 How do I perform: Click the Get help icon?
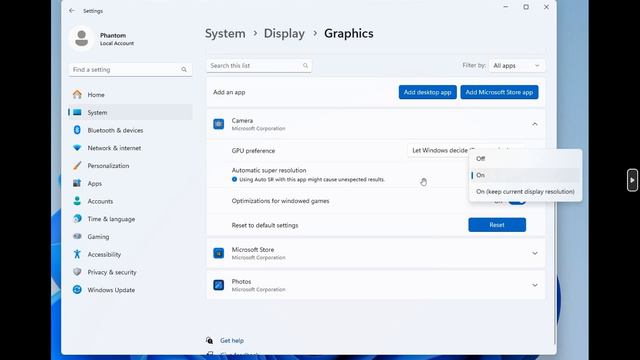[209, 340]
